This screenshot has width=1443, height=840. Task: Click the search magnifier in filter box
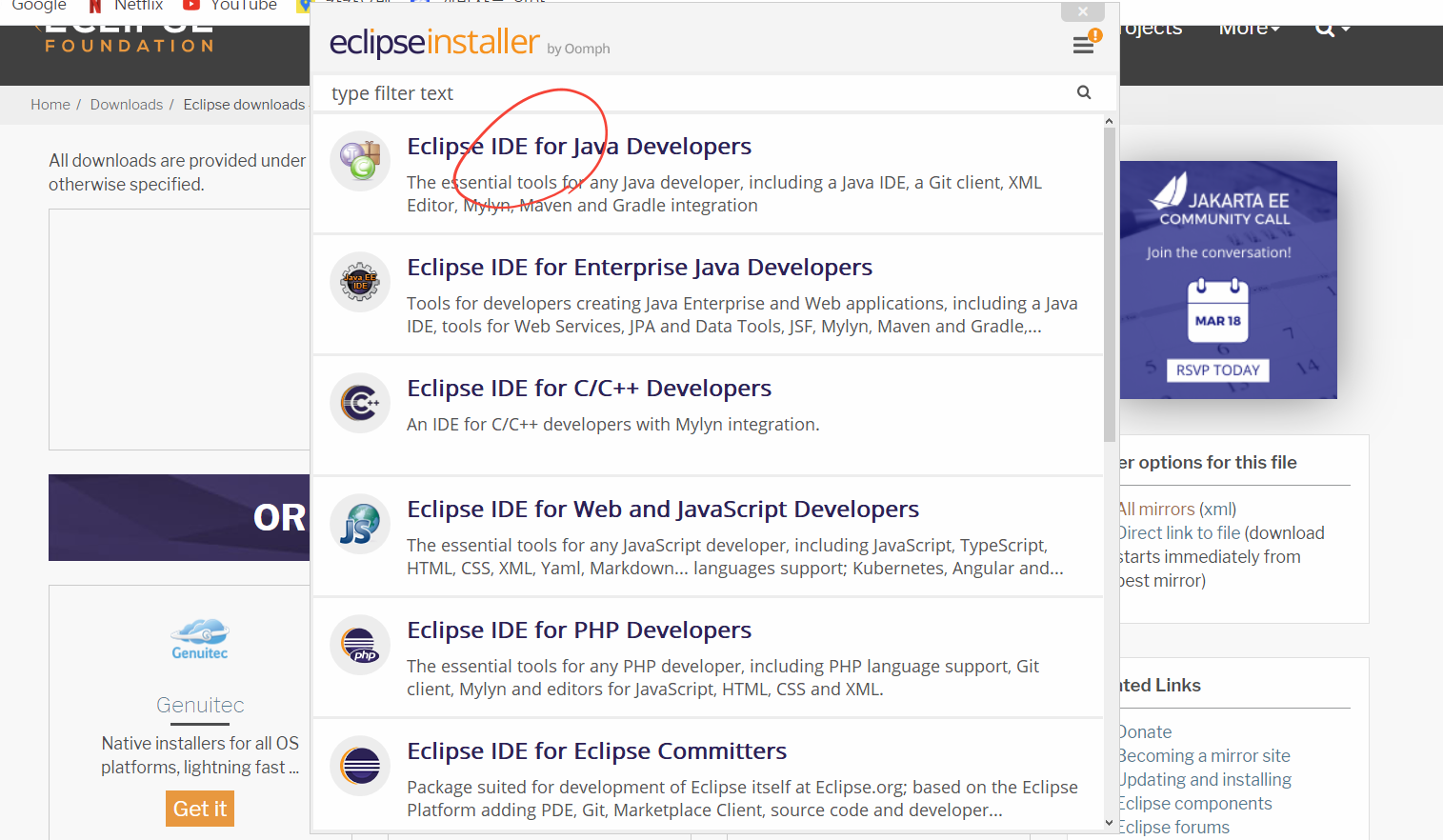tap(1084, 92)
